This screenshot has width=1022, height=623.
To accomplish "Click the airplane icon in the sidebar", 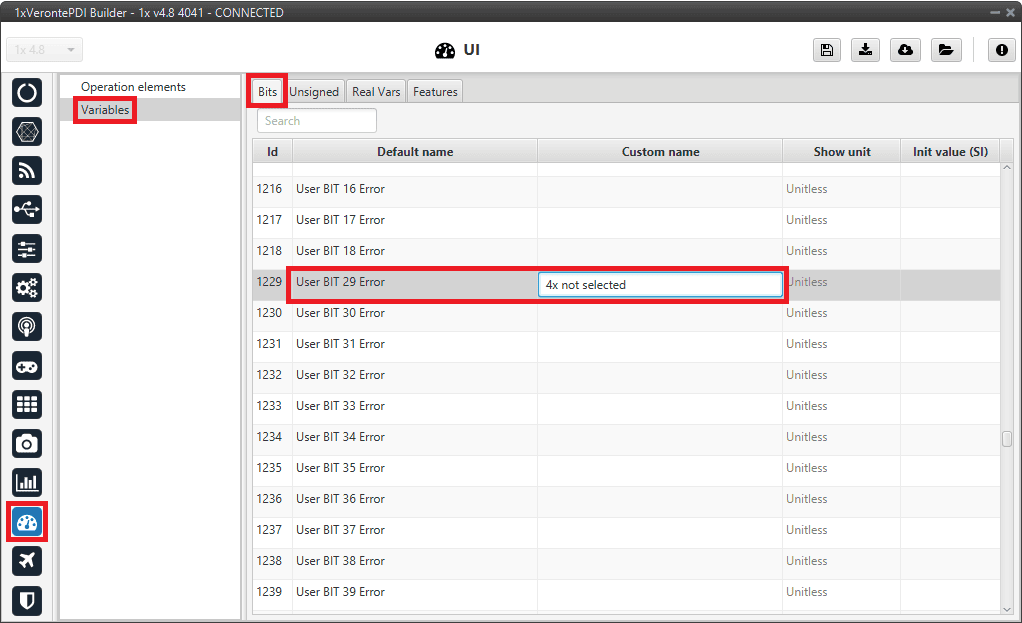I will (27, 560).
